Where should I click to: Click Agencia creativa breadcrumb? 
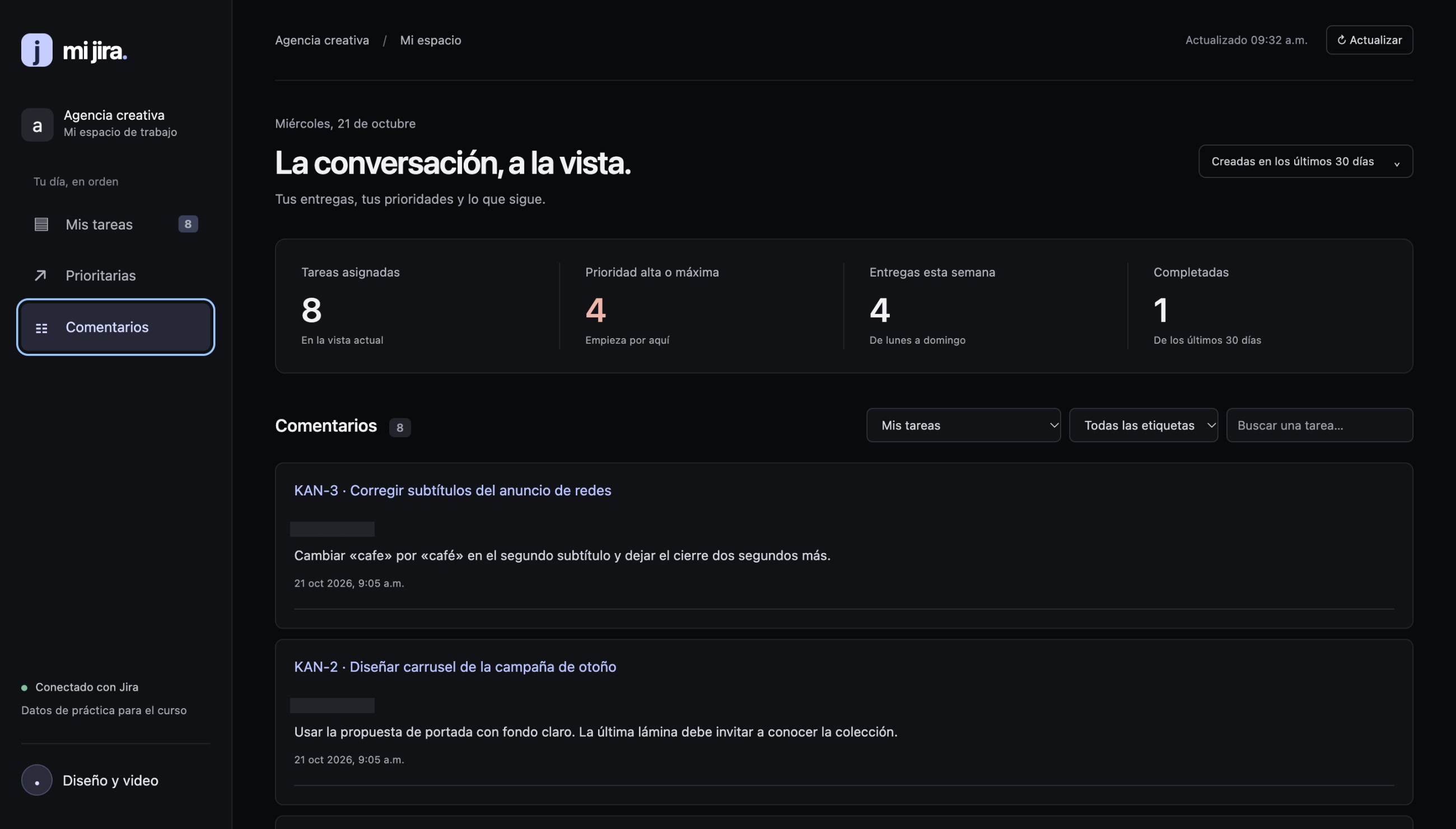point(322,40)
